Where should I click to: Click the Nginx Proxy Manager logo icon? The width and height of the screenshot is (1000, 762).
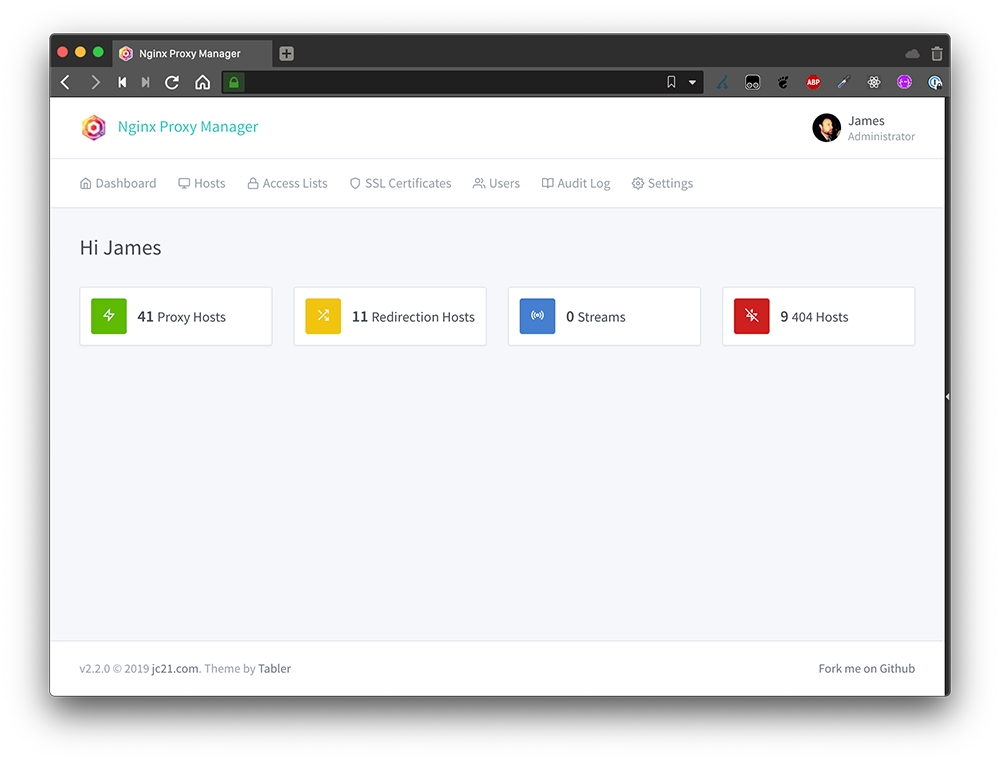tap(93, 127)
